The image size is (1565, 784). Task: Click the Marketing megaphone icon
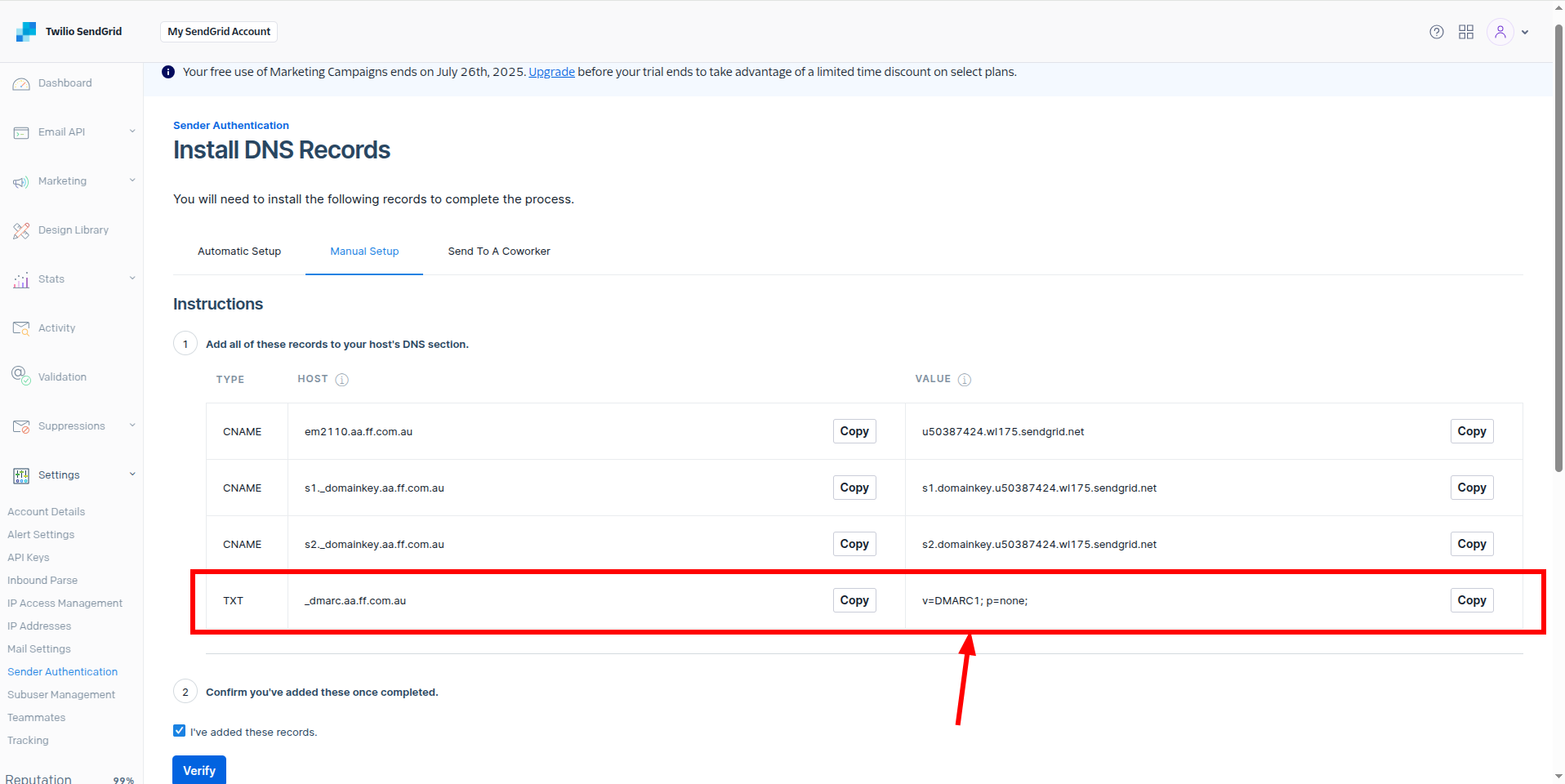21,181
